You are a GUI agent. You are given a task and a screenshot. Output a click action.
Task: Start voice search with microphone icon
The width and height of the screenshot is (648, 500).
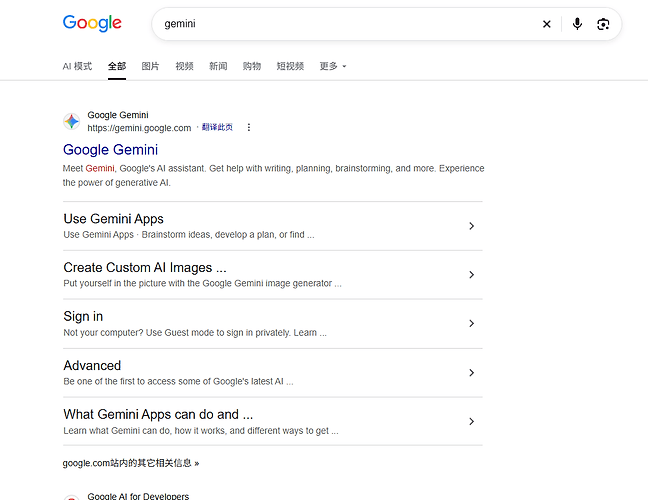(x=577, y=24)
